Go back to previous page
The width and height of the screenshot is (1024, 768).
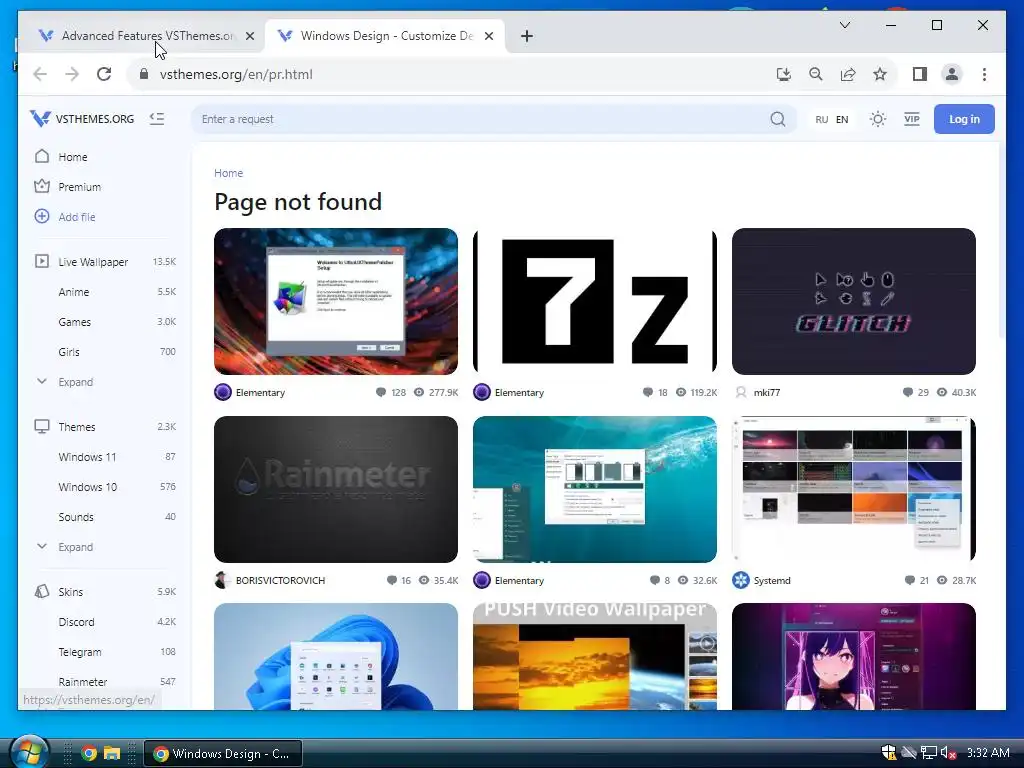tap(40, 74)
